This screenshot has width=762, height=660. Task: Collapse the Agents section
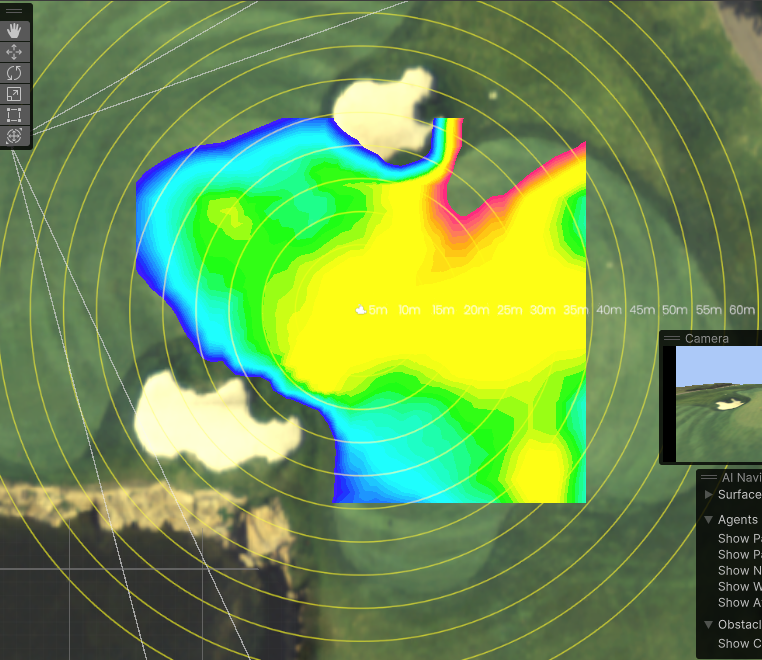click(709, 520)
